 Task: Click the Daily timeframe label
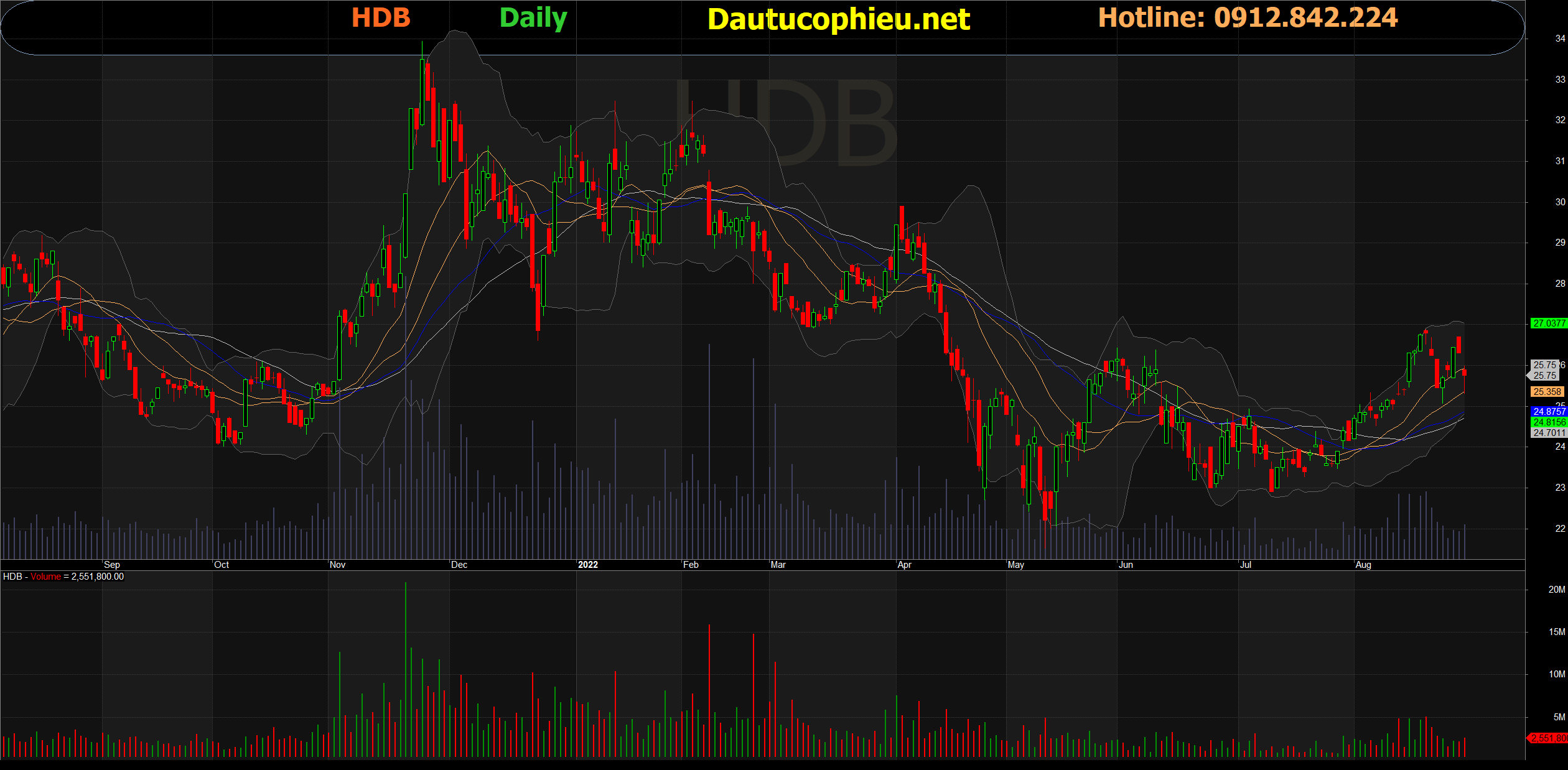tap(533, 18)
